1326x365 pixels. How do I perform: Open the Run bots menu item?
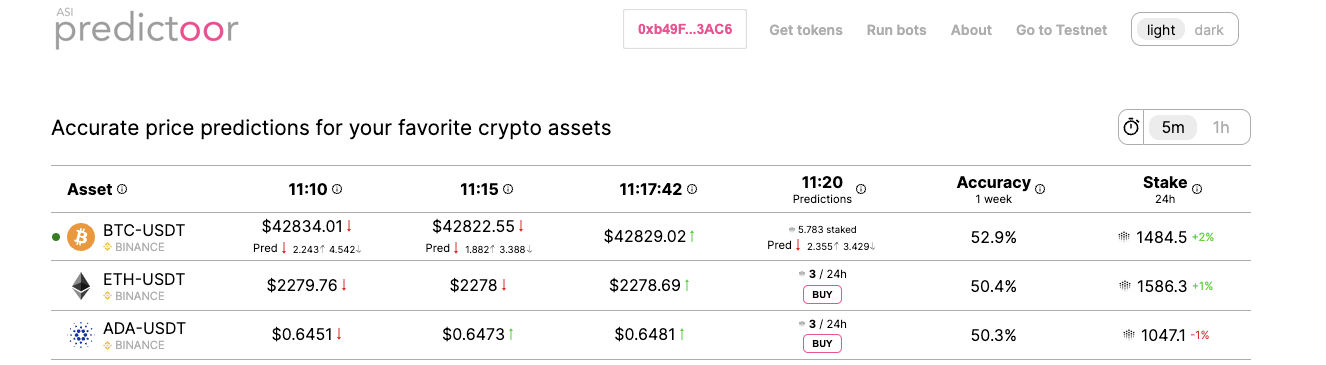tap(896, 30)
